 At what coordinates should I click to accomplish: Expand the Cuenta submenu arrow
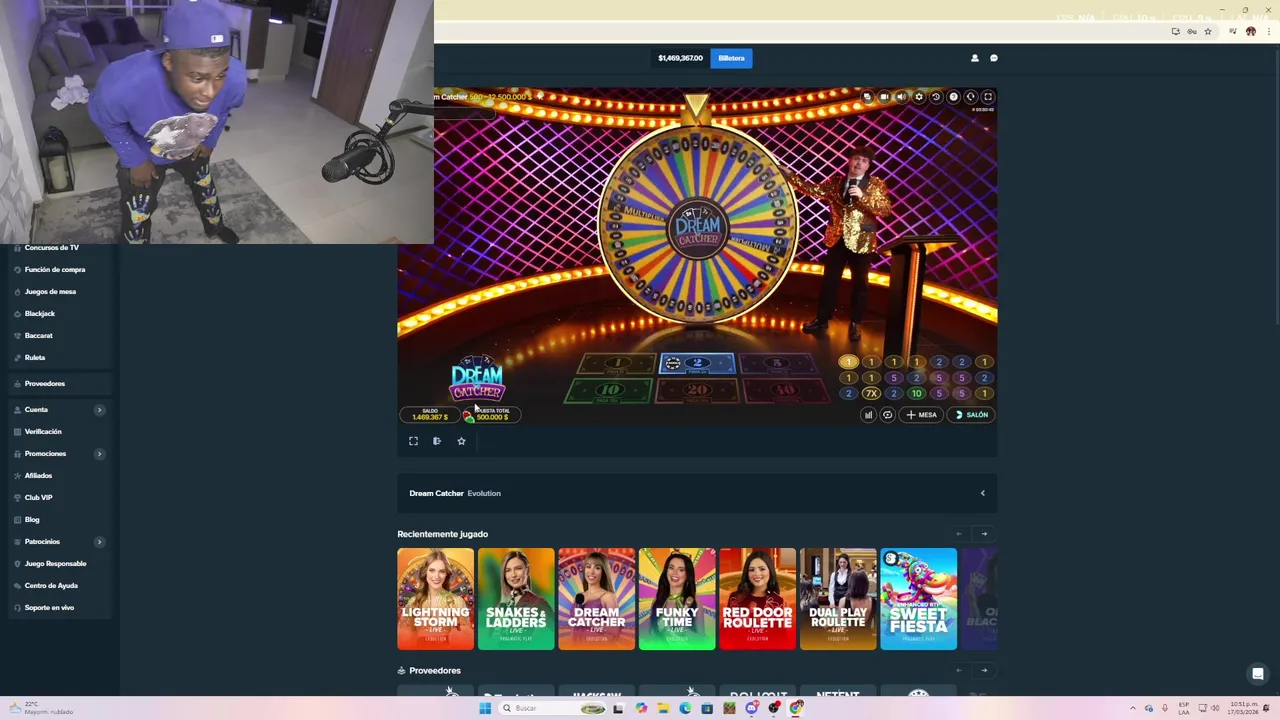(99, 410)
